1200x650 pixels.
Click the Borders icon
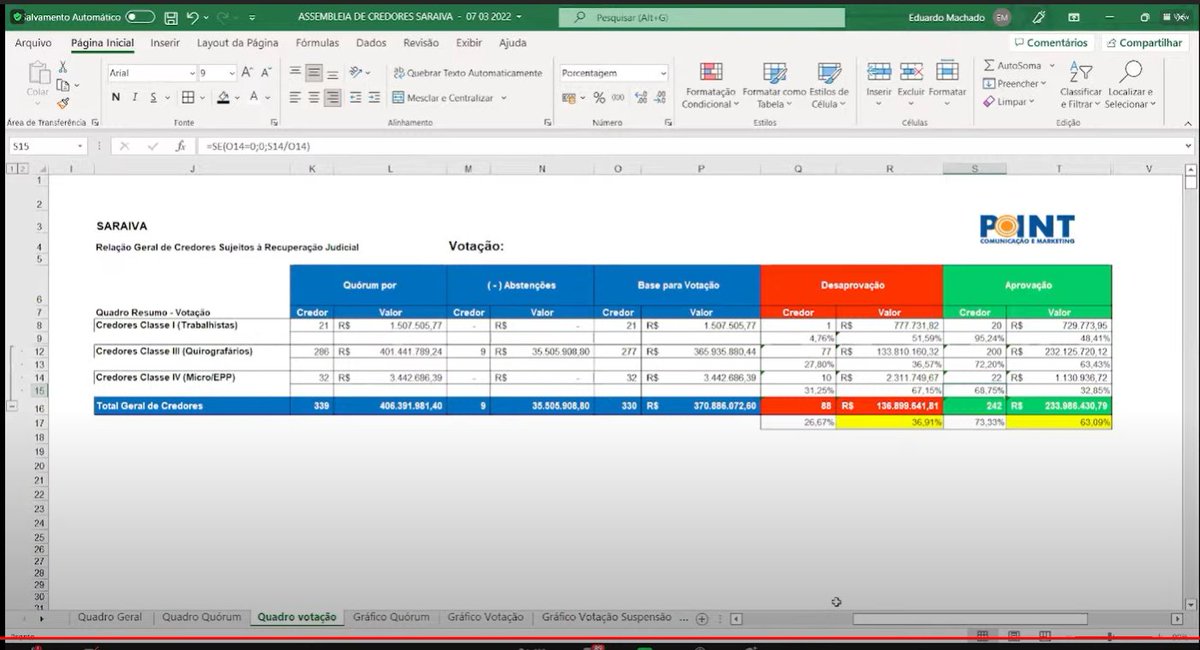(190, 97)
